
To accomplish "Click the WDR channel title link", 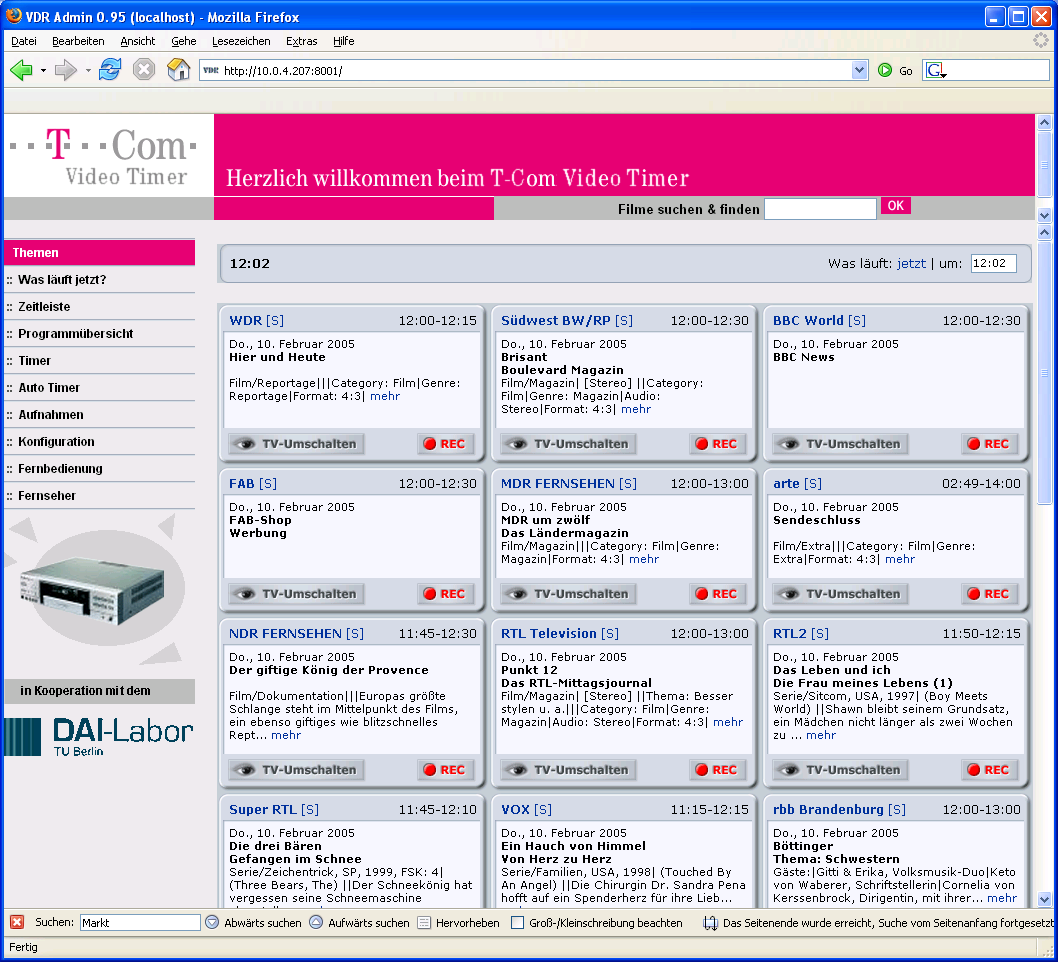I will (245, 320).
